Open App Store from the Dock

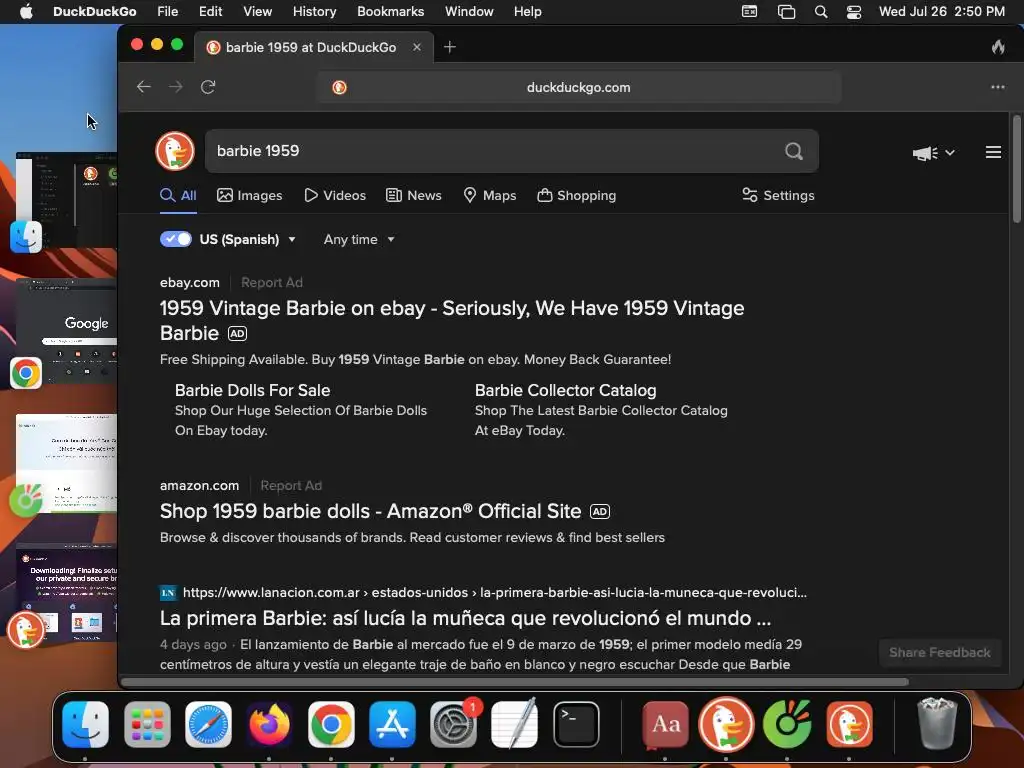(x=392, y=724)
